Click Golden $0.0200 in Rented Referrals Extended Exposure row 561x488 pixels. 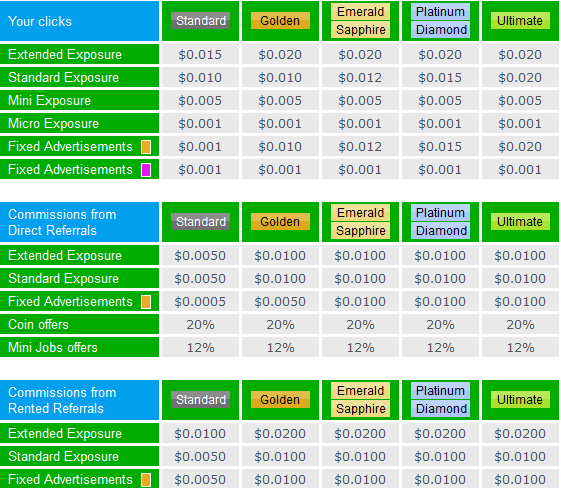click(x=280, y=433)
